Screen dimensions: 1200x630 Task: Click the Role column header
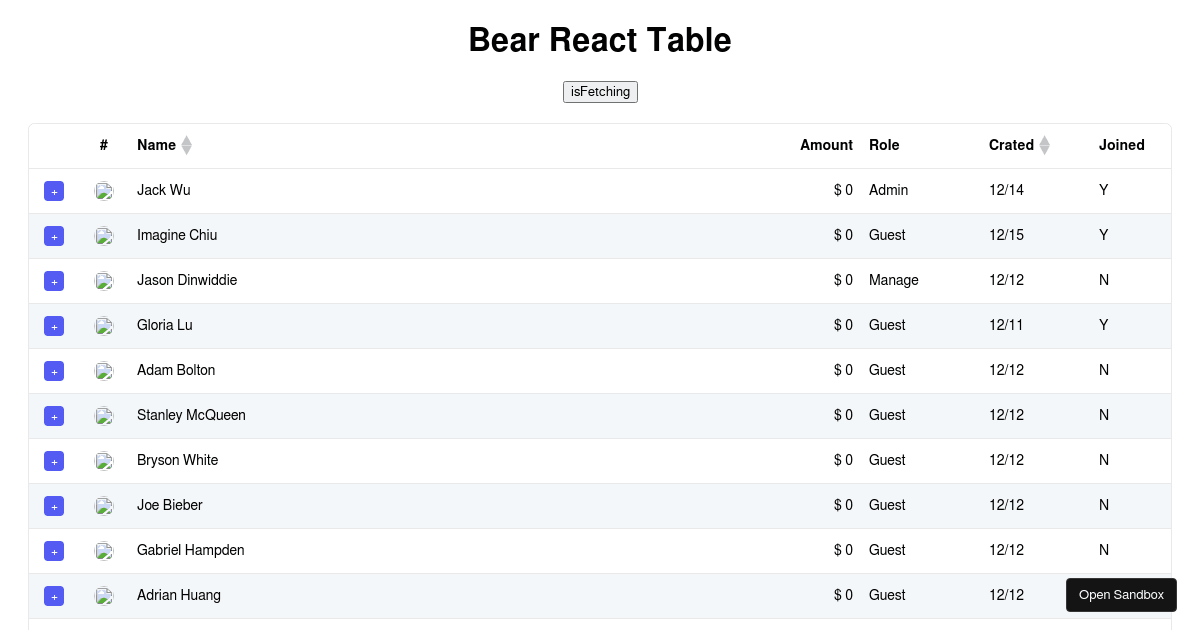point(884,145)
